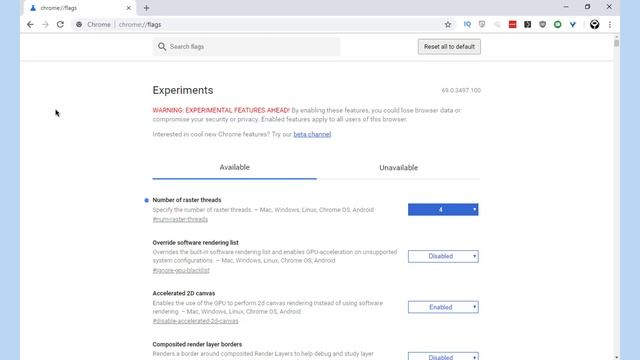Screen dimensions: 640x360
Task: Click the gray shield clock extension icon
Action: click(x=482, y=24)
